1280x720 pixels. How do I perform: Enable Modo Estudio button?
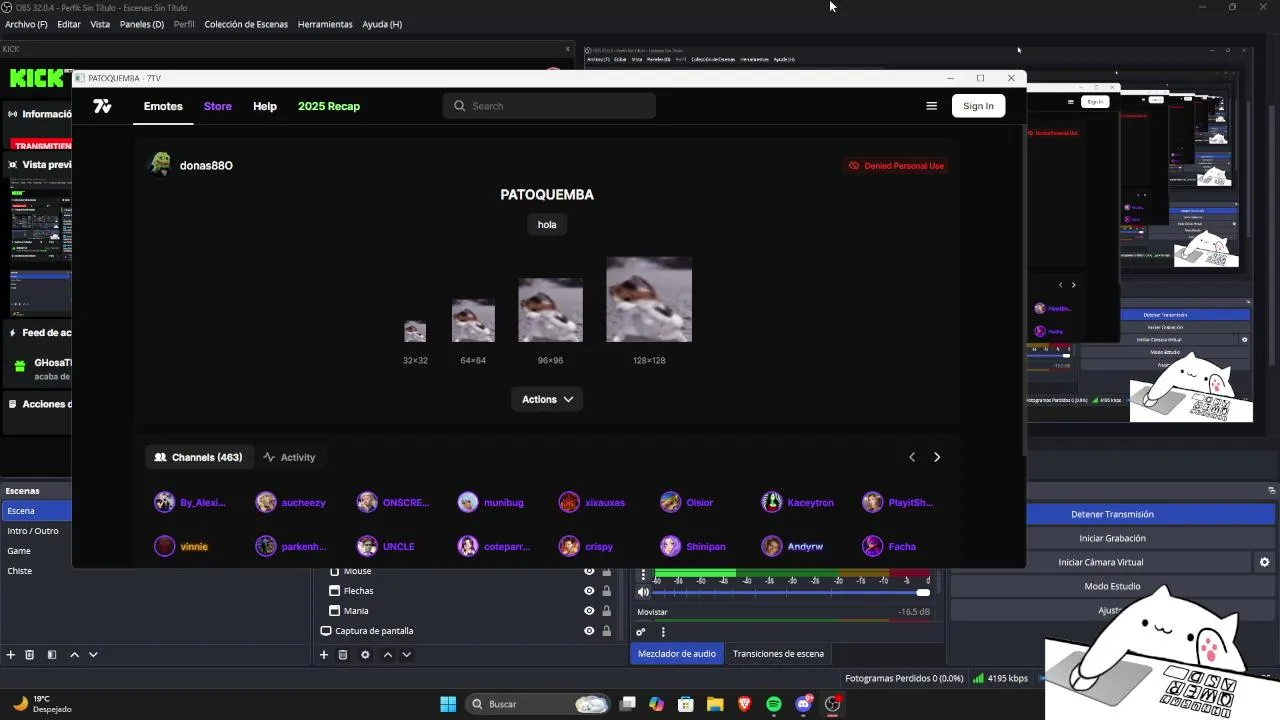1112,586
